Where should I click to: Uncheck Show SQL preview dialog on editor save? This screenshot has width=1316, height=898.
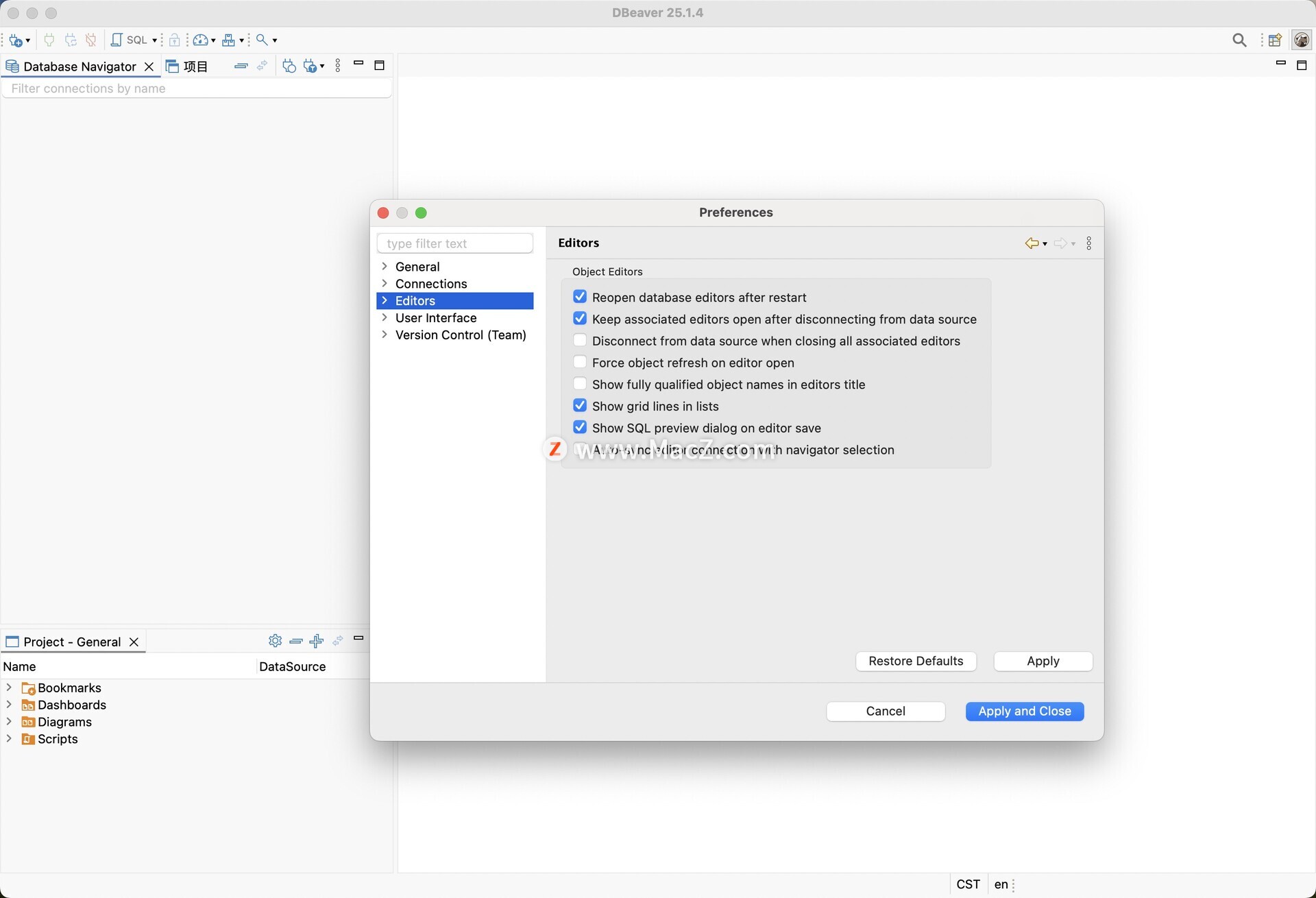pos(580,427)
